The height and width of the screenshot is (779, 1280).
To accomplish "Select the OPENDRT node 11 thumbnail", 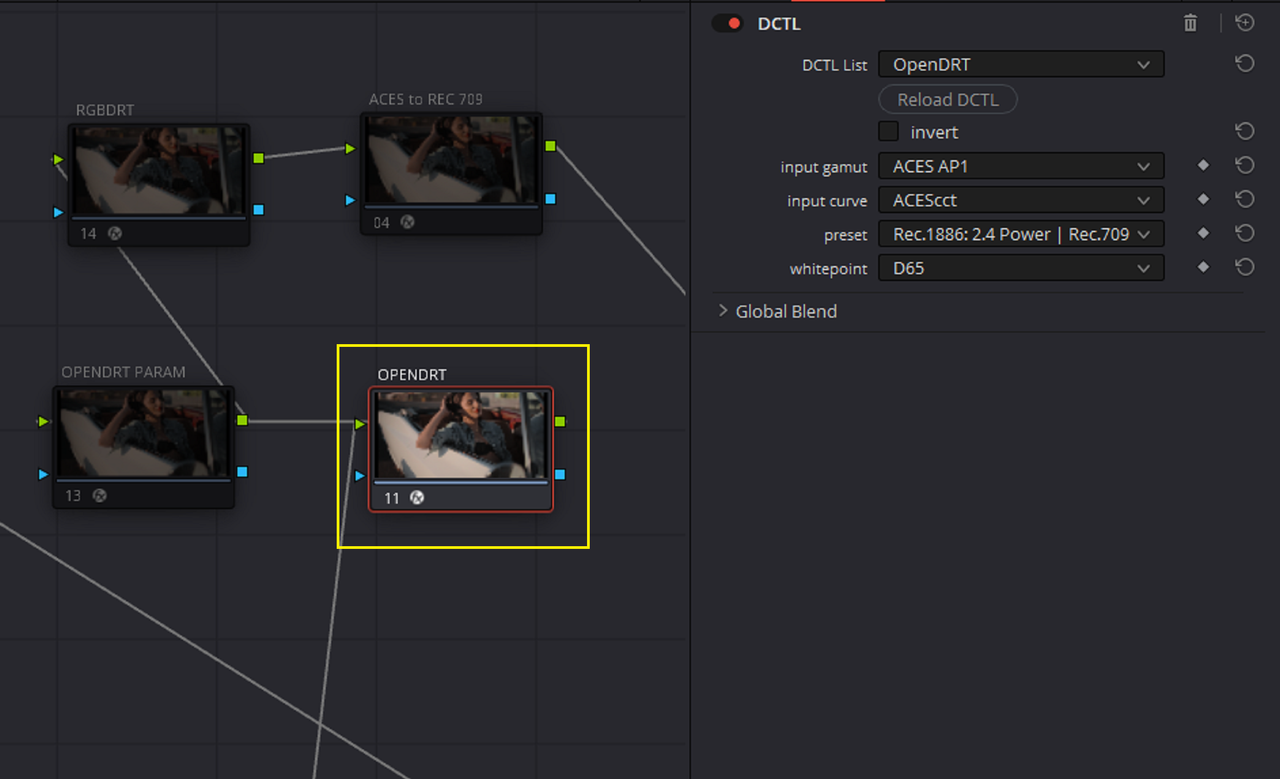I will [x=460, y=435].
